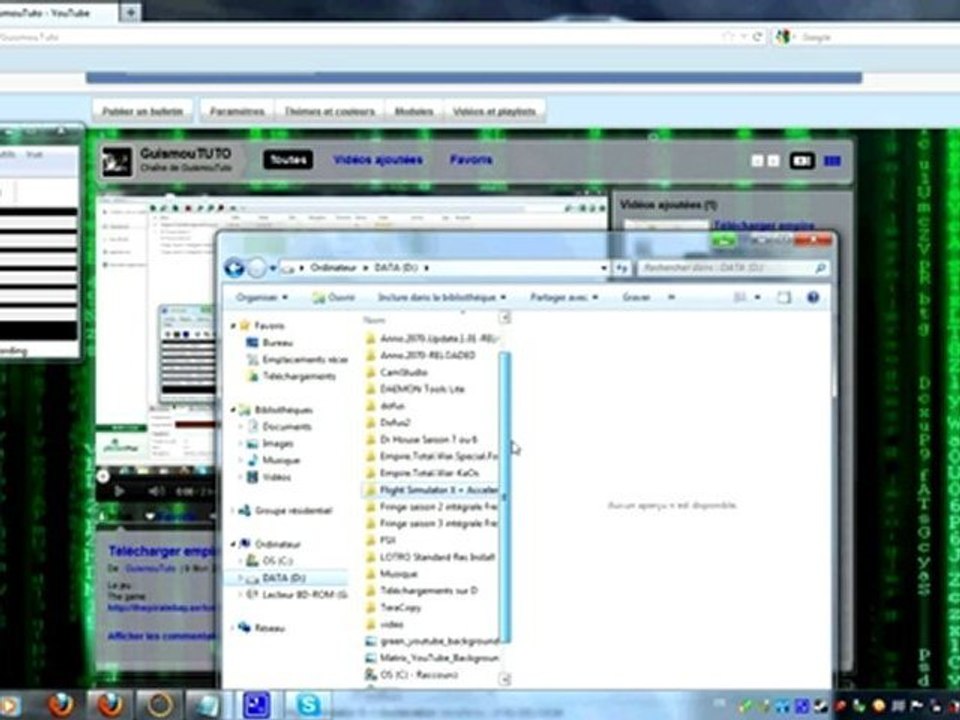Open view options dropdown arrow
This screenshot has width=960, height=720.
tap(757, 297)
